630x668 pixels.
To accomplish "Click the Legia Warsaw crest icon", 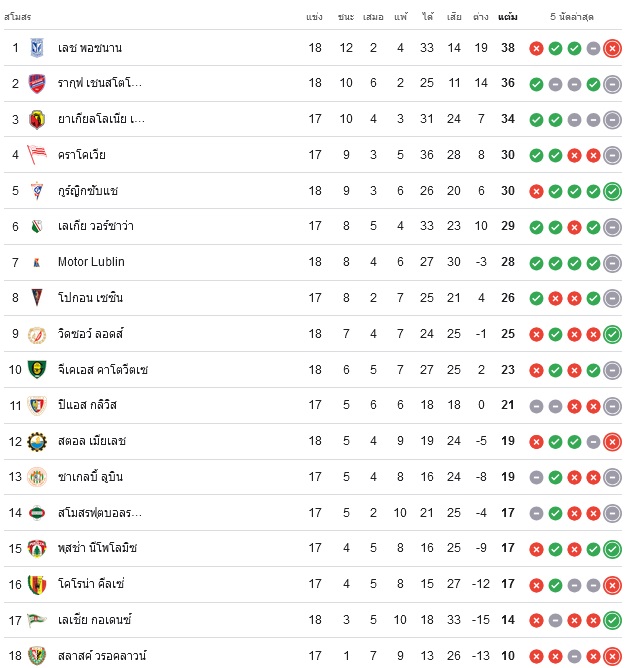I will 37,226.
